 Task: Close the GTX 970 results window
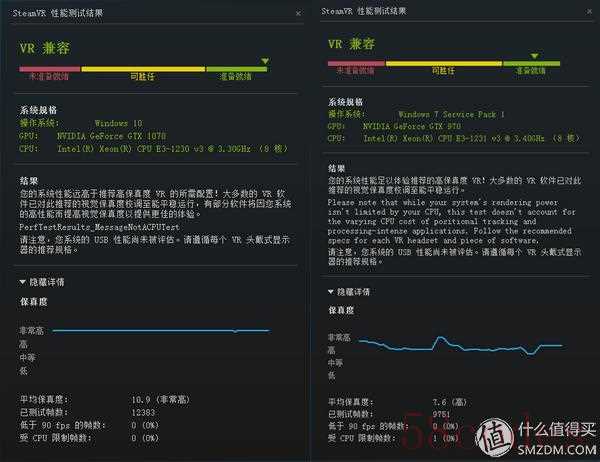(589, 11)
